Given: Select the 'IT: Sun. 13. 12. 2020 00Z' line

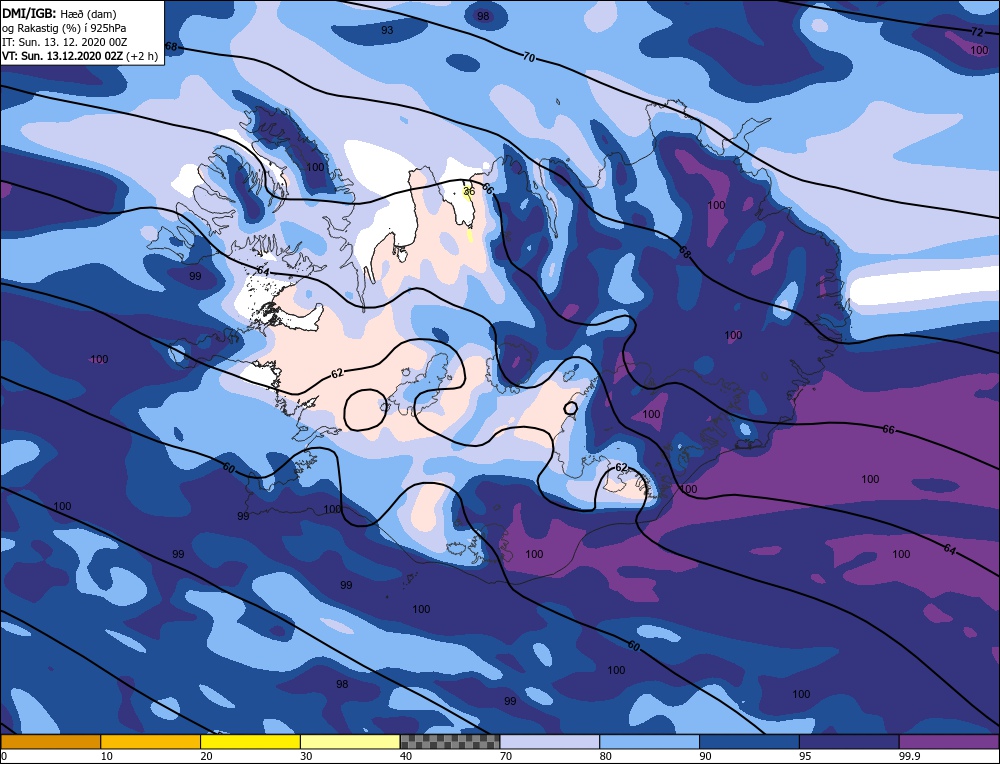Looking at the screenshot, I should click(64, 42).
